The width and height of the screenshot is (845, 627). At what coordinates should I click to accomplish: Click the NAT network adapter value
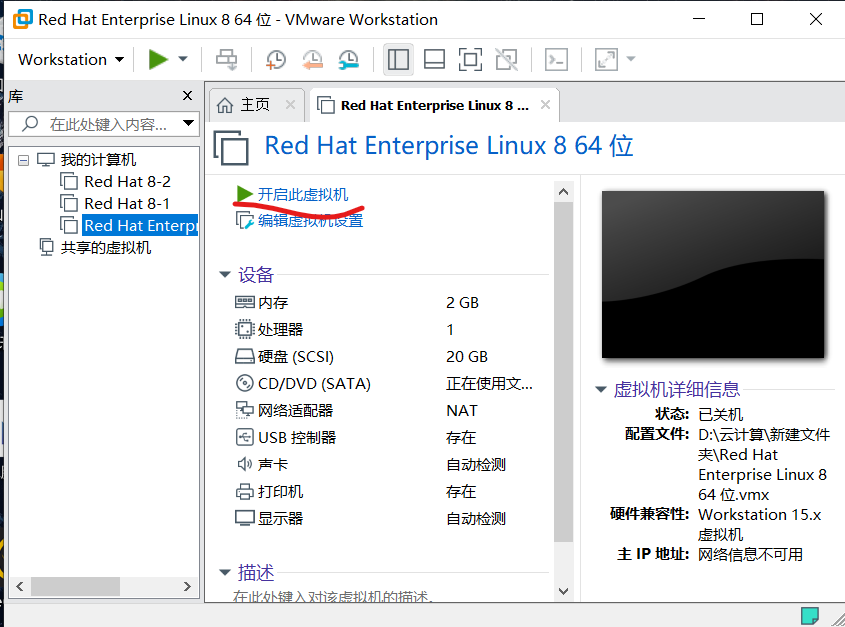462,410
